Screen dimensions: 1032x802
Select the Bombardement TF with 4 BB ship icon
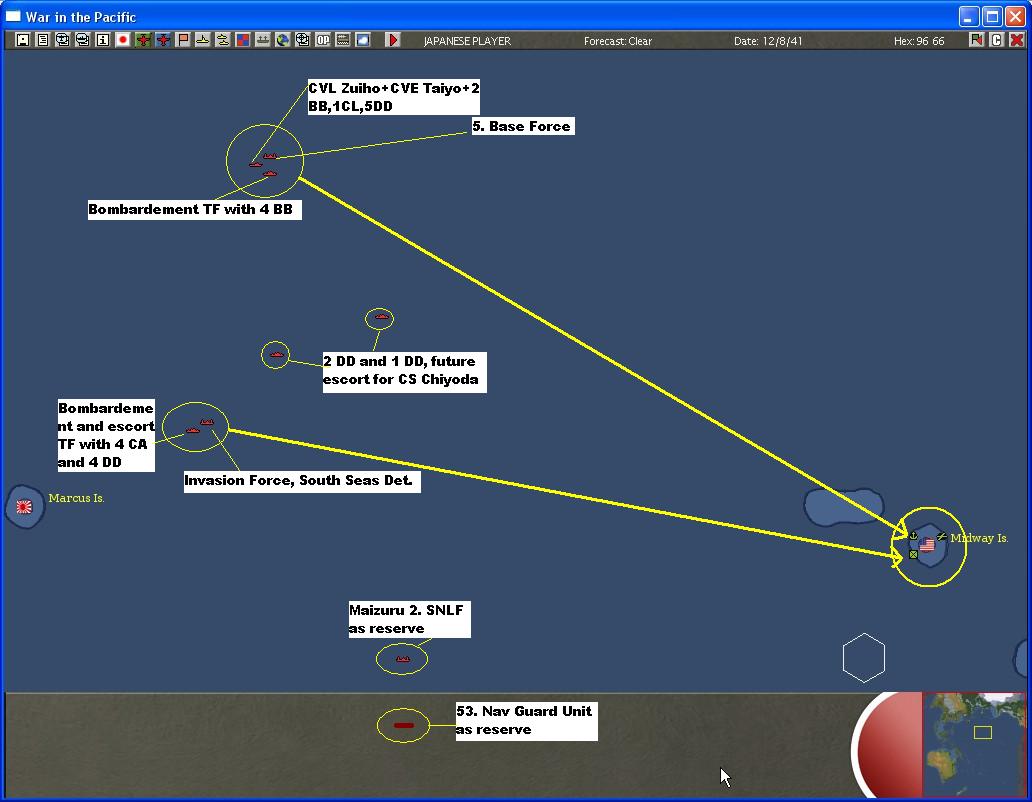tap(270, 174)
